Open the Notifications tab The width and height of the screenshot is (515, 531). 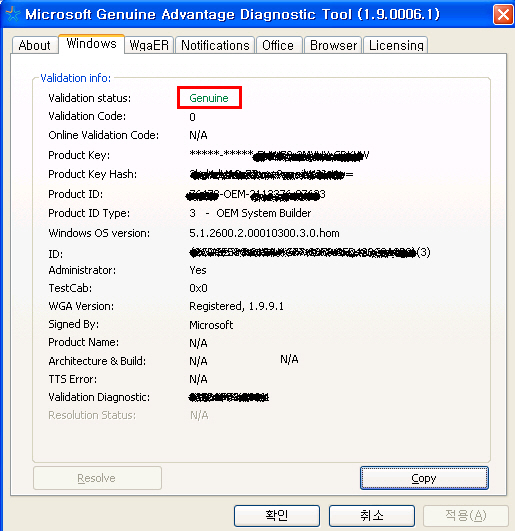[215, 45]
